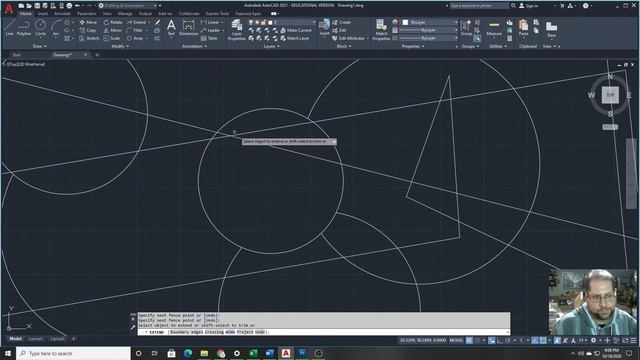640x360 pixels.
Task: Select the Circle tool
Action: click(x=40, y=27)
